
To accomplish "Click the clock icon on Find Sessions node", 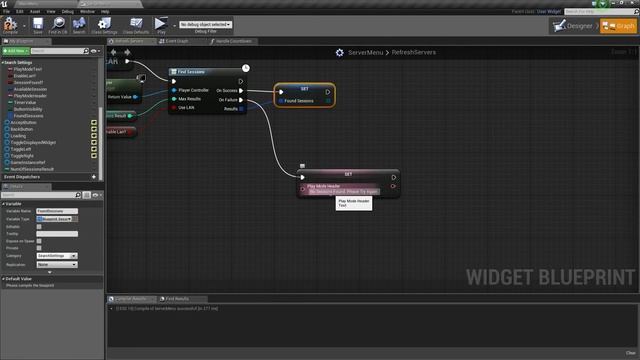I will pos(246,68).
